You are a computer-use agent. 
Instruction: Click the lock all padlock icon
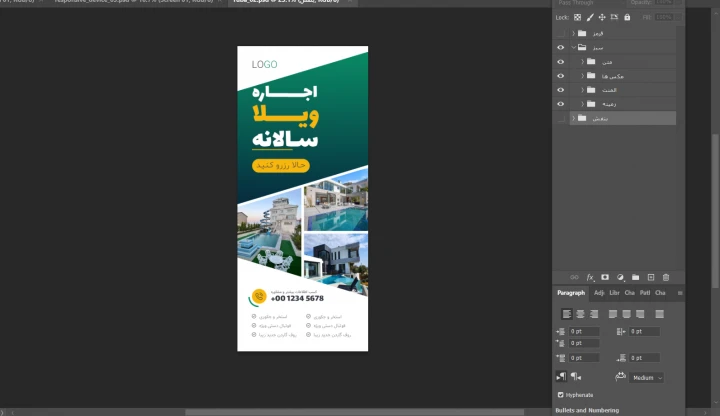tap(627, 17)
